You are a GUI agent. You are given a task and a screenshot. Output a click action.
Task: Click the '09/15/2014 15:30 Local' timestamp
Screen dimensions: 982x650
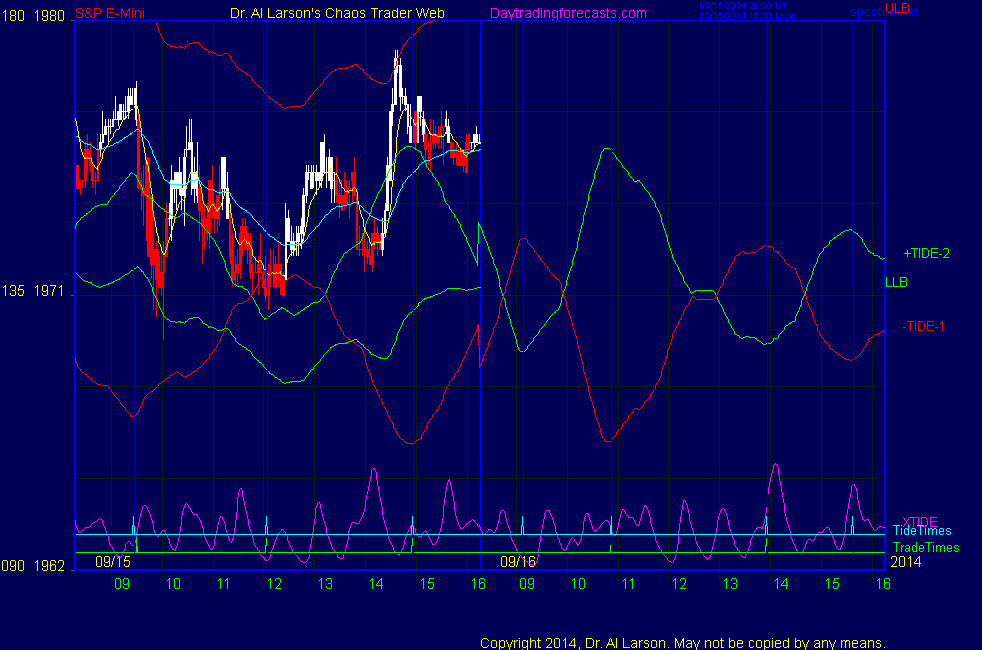pos(748,16)
